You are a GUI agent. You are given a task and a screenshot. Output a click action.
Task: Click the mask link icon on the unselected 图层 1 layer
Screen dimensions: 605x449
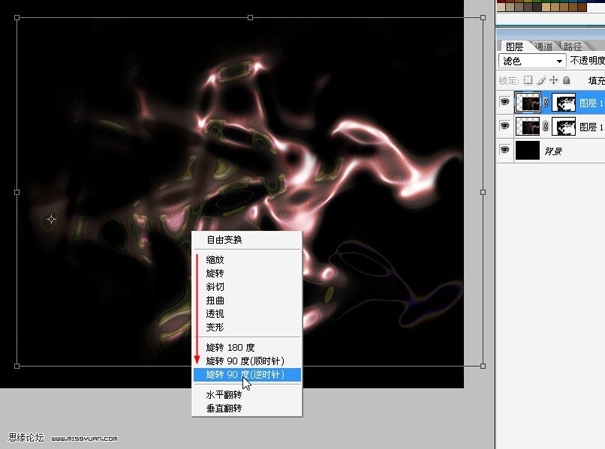pos(546,127)
